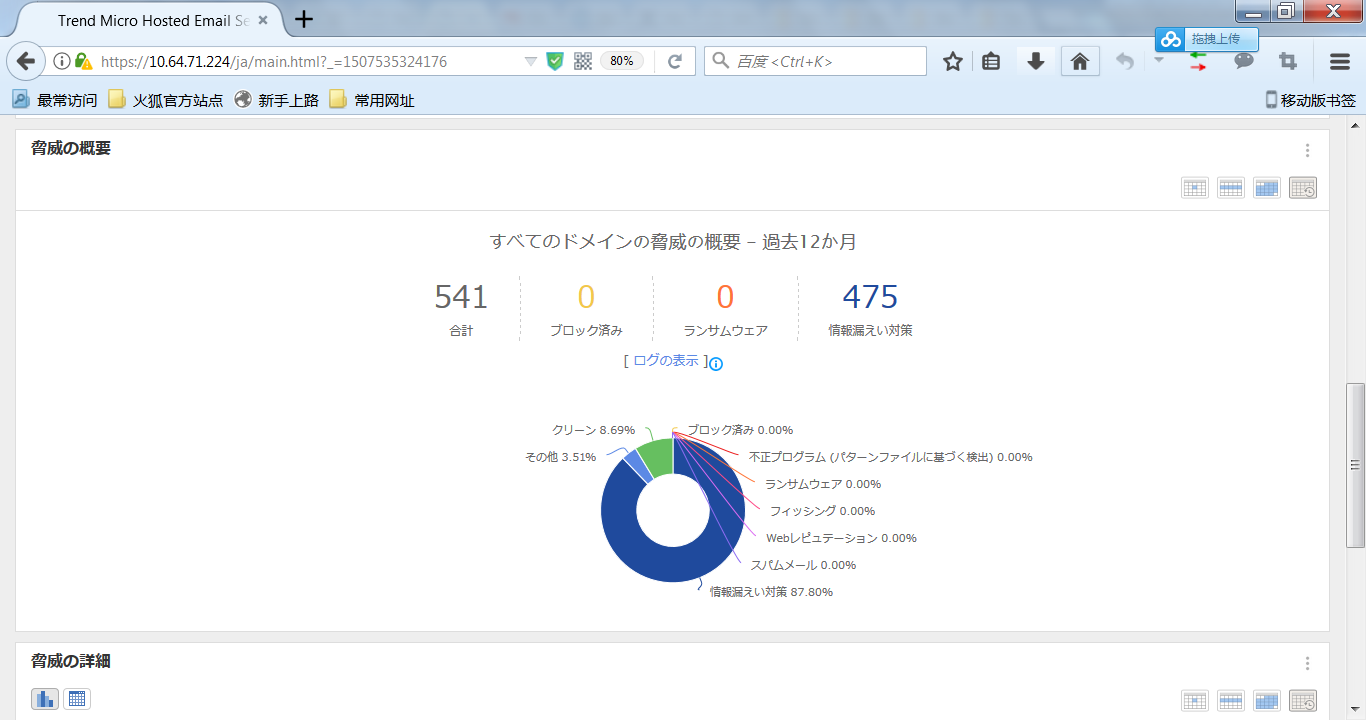This screenshot has width=1366, height=720.
Task: Open the 火狐官方站点 bookmark folder
Action: coord(166,100)
